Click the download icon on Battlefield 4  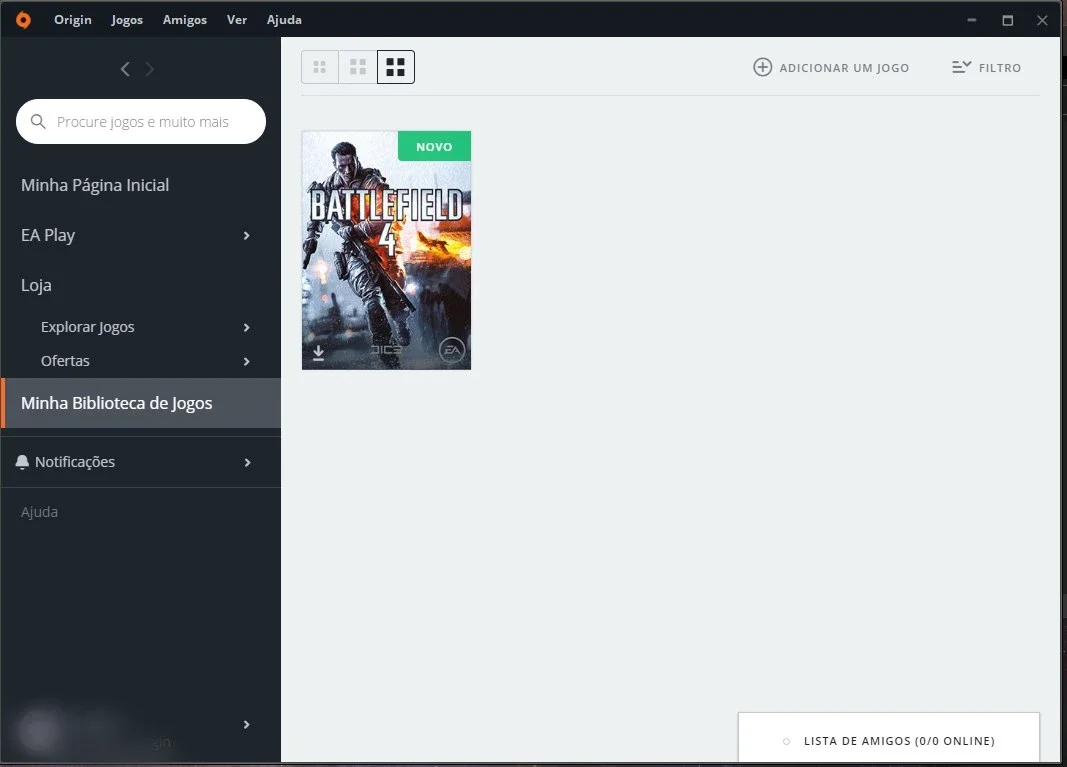318,352
